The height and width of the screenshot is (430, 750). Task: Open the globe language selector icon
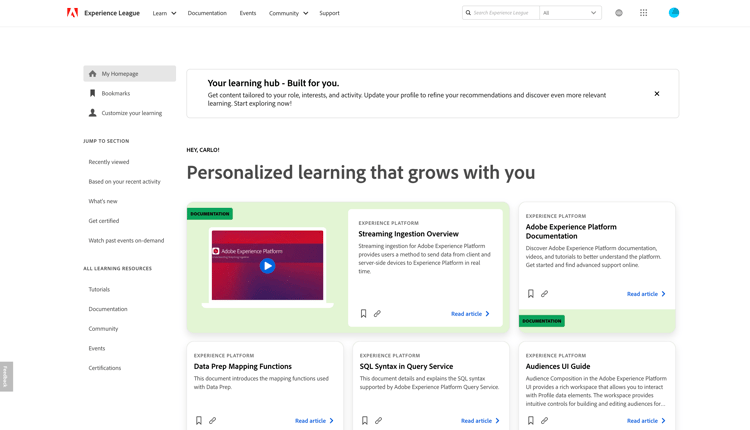click(618, 13)
